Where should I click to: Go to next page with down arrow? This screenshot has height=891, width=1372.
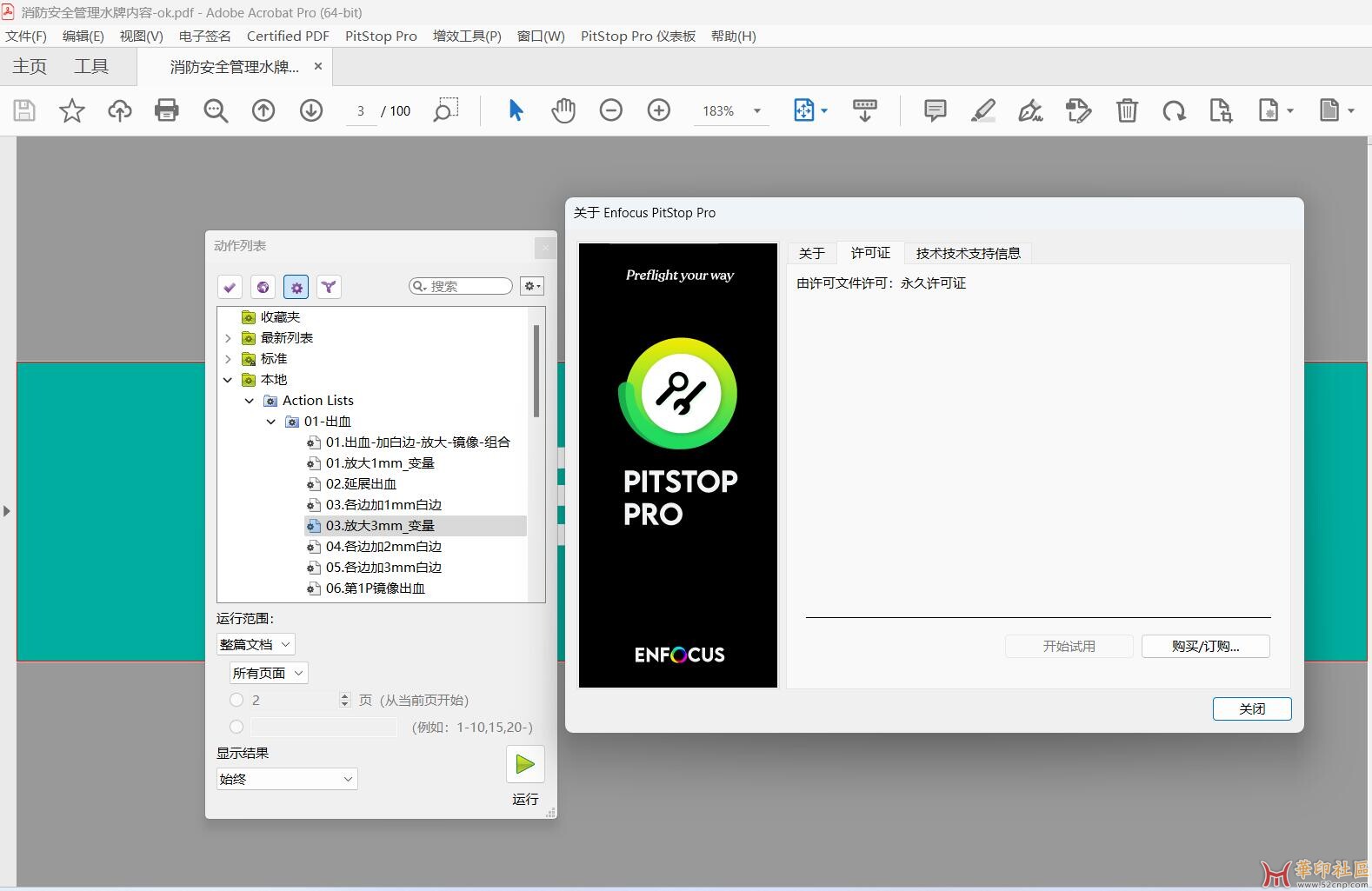311,110
